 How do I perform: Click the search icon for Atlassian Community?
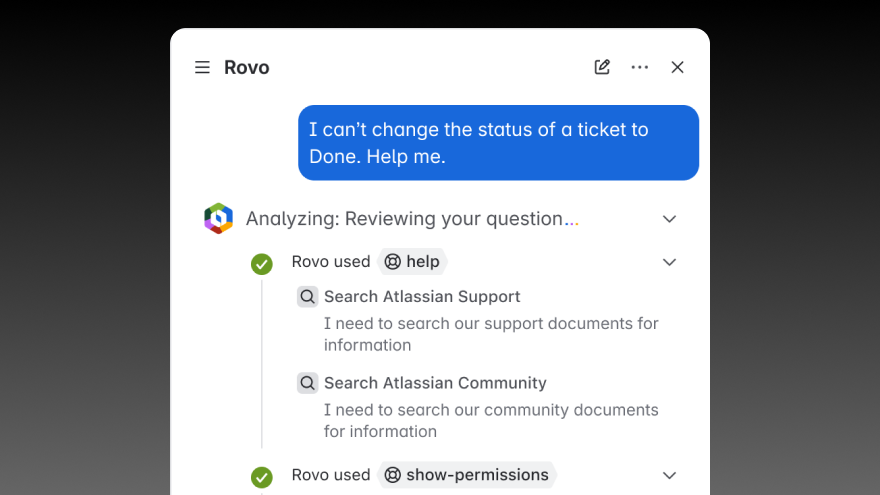[308, 383]
